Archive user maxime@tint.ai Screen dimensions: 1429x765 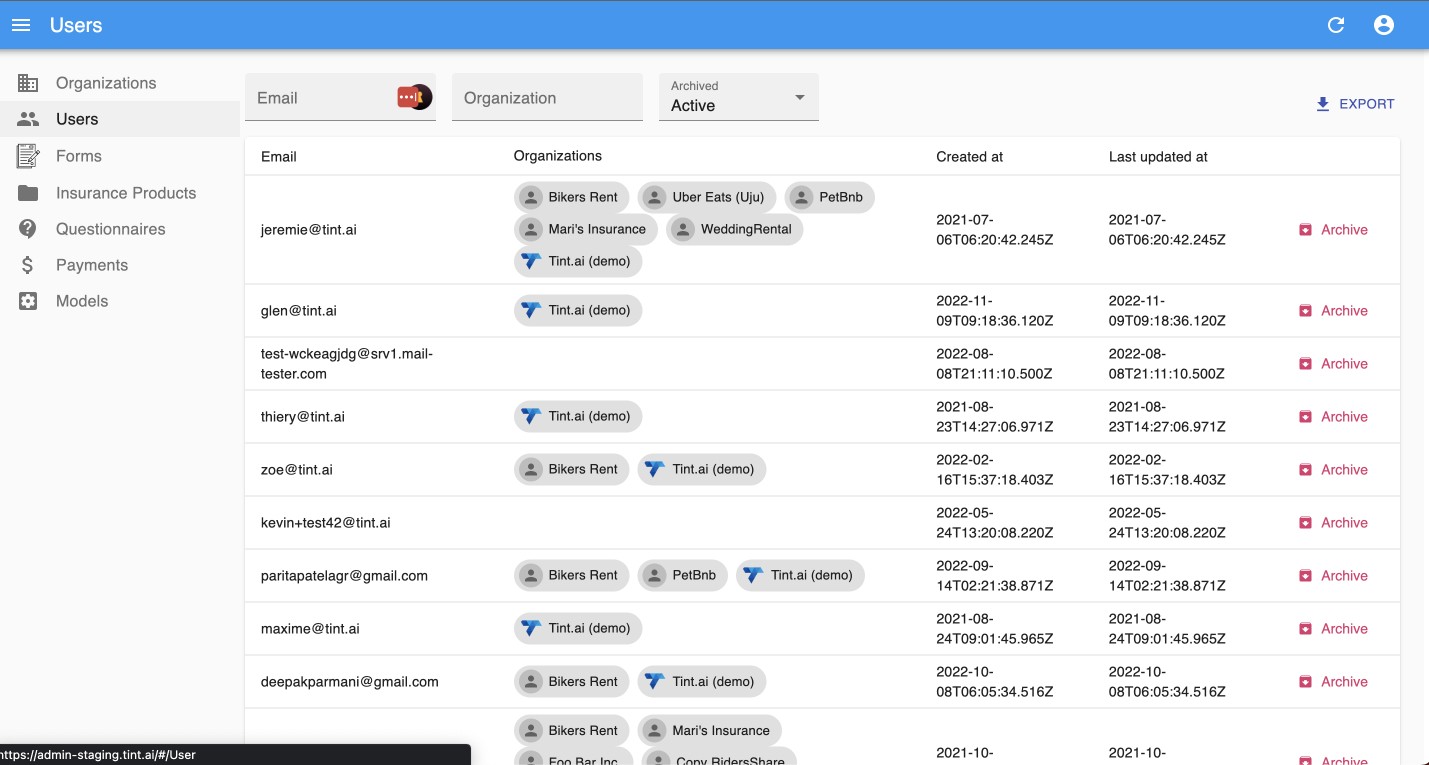[1333, 629]
